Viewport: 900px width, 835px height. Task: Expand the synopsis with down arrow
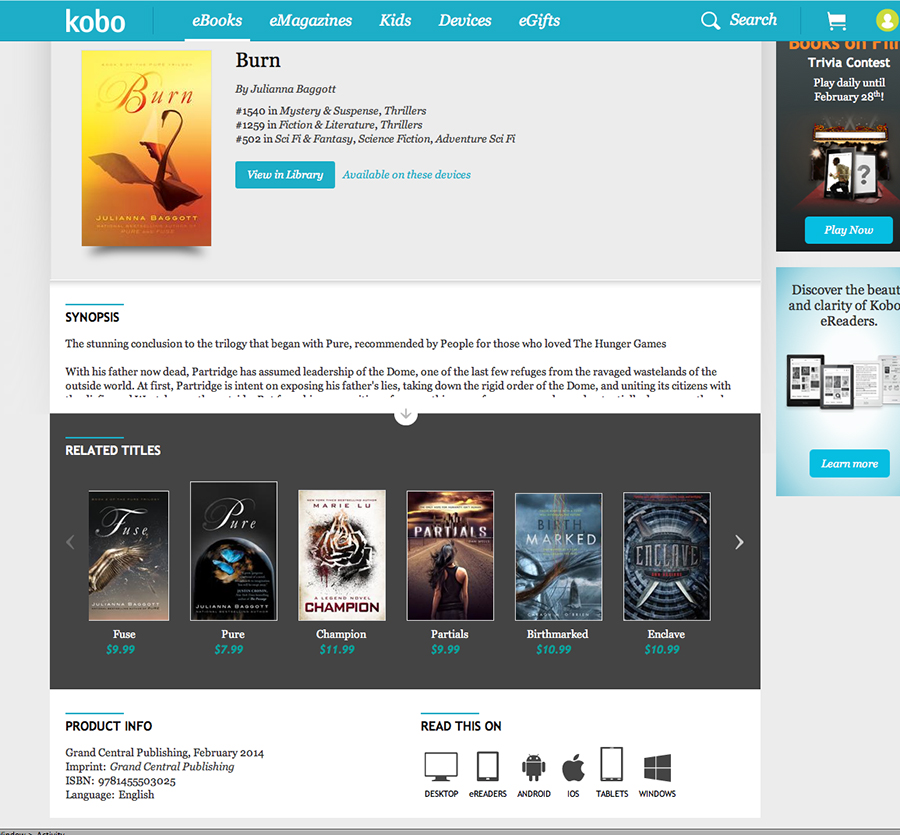pyautogui.click(x=406, y=414)
